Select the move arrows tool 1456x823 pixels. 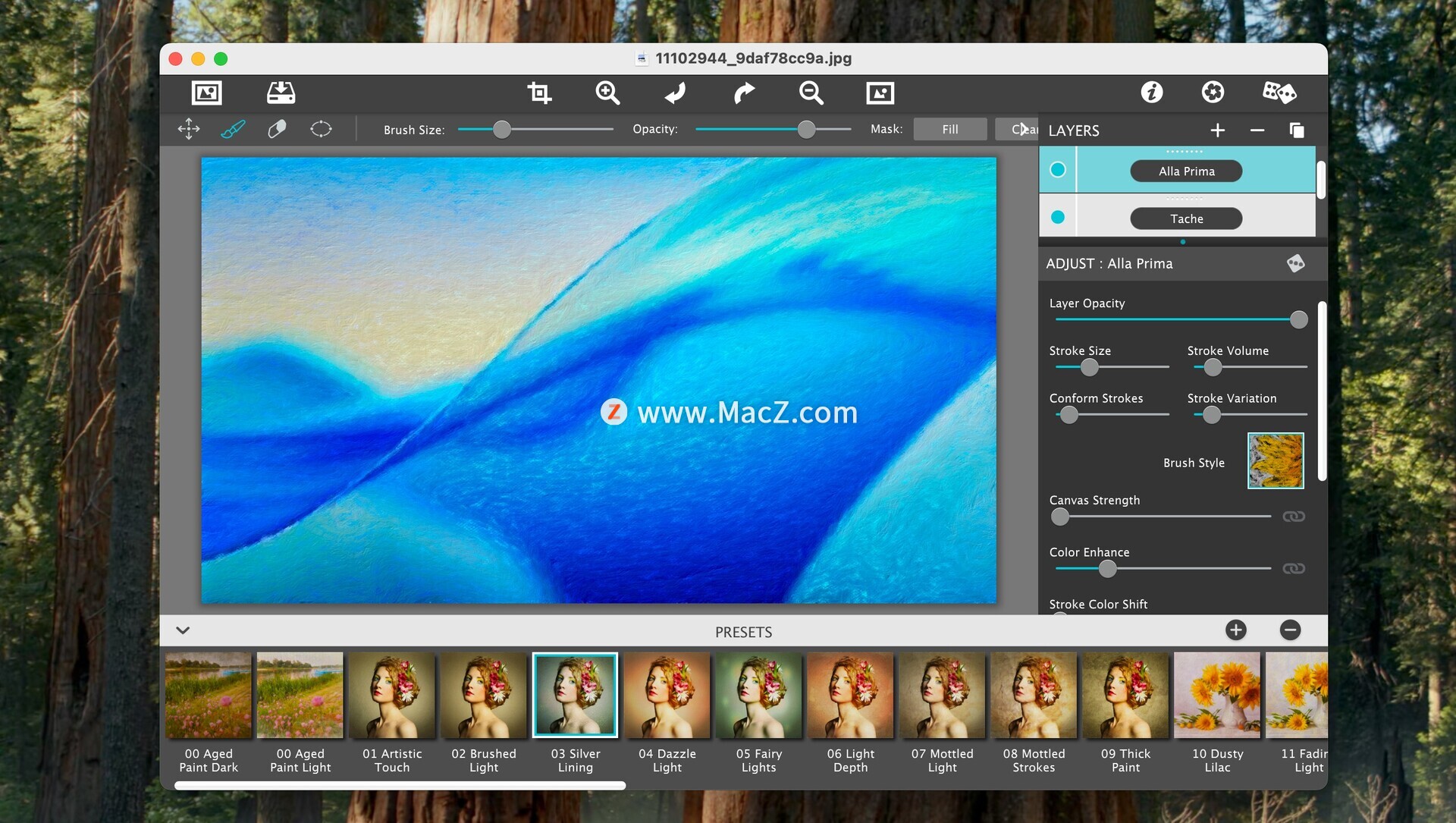click(x=189, y=129)
